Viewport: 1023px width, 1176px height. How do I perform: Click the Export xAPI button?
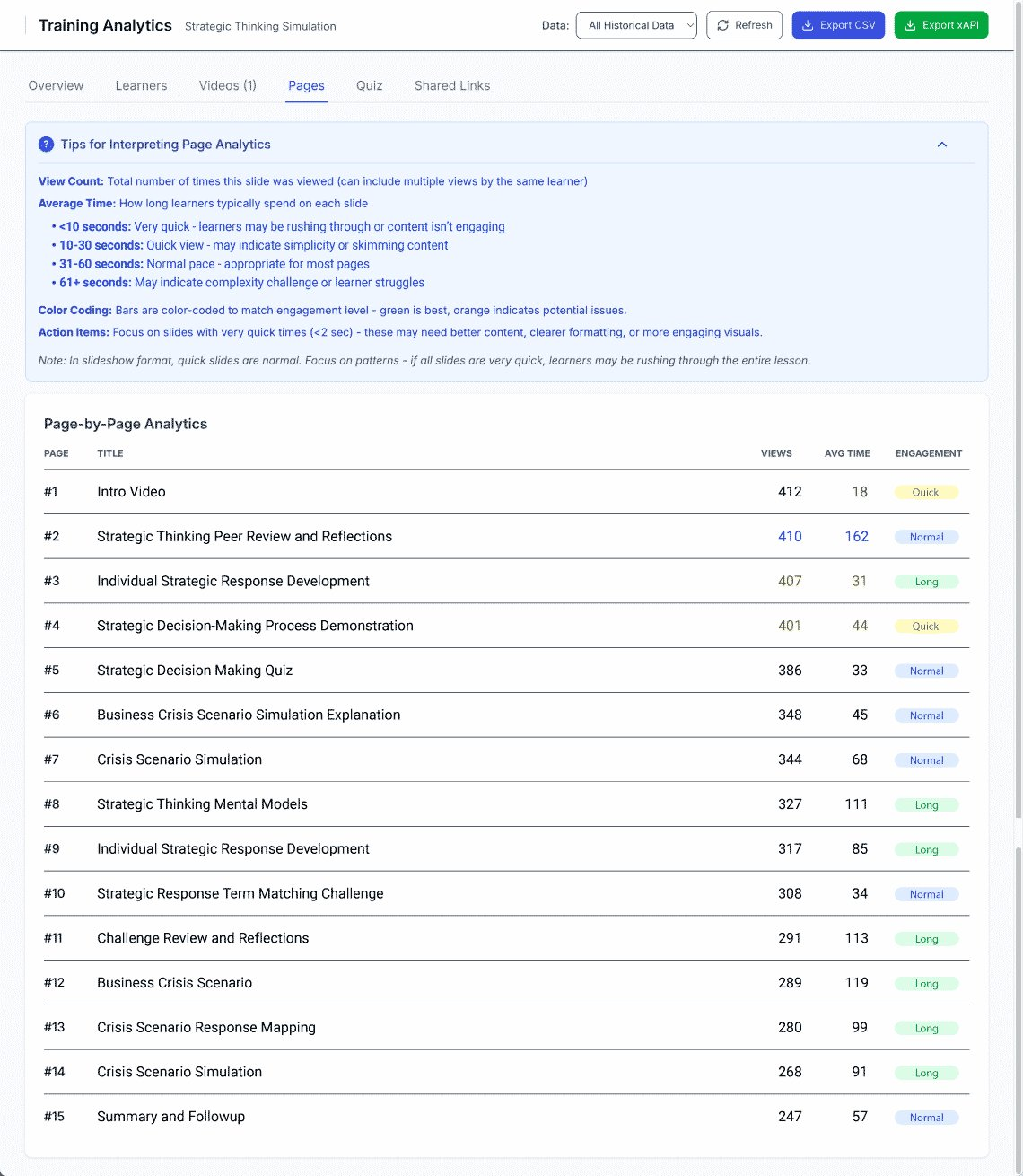coord(941,25)
